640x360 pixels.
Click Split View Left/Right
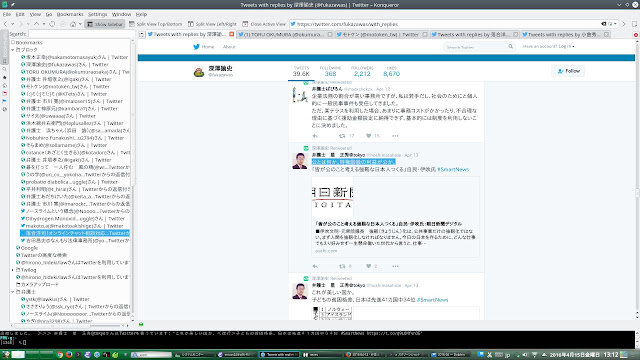[212, 24]
